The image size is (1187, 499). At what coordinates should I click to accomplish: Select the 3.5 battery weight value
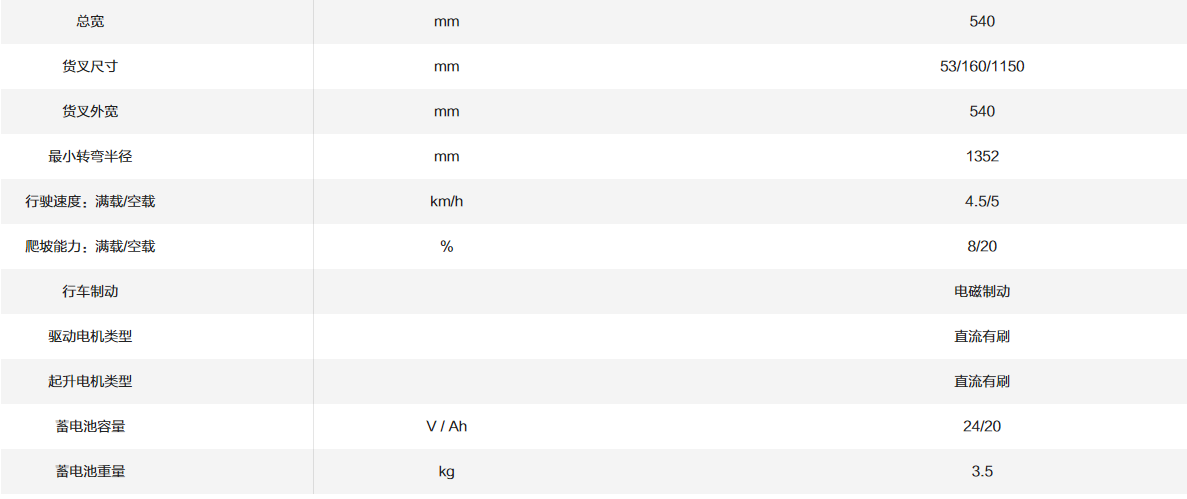981,471
